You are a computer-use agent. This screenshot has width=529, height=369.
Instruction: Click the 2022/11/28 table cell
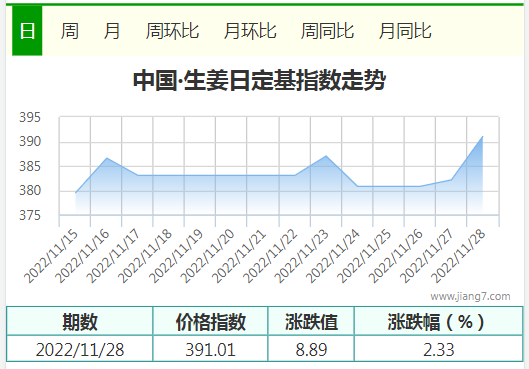point(80,349)
